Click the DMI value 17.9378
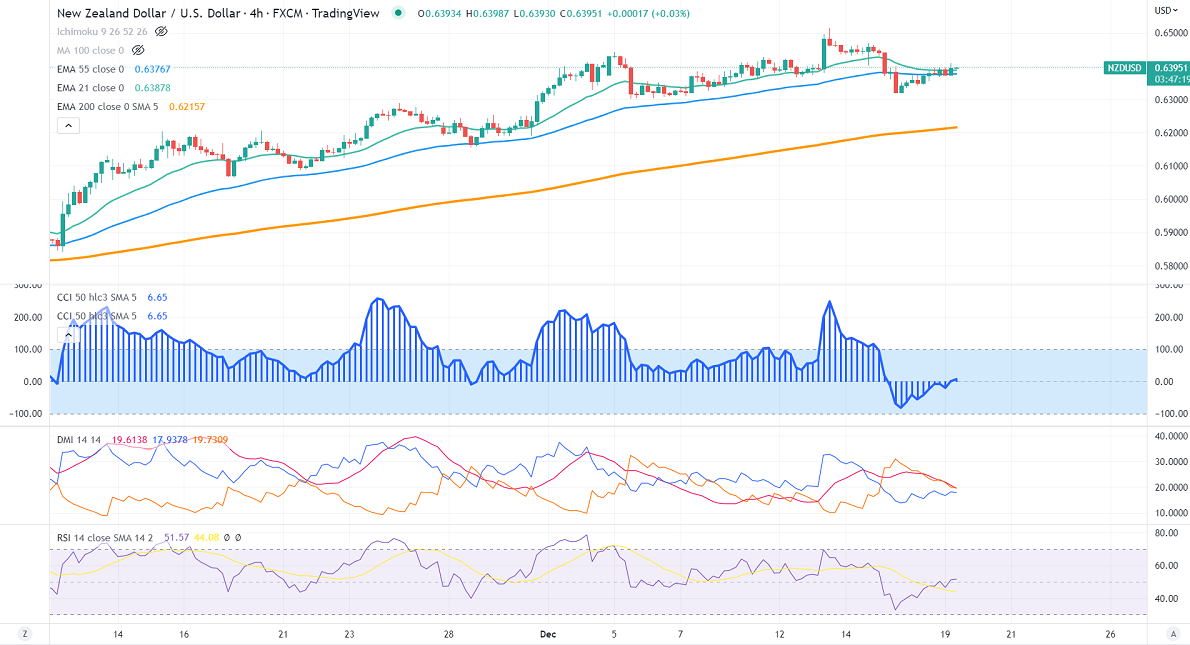1190x645 pixels. 170,440
